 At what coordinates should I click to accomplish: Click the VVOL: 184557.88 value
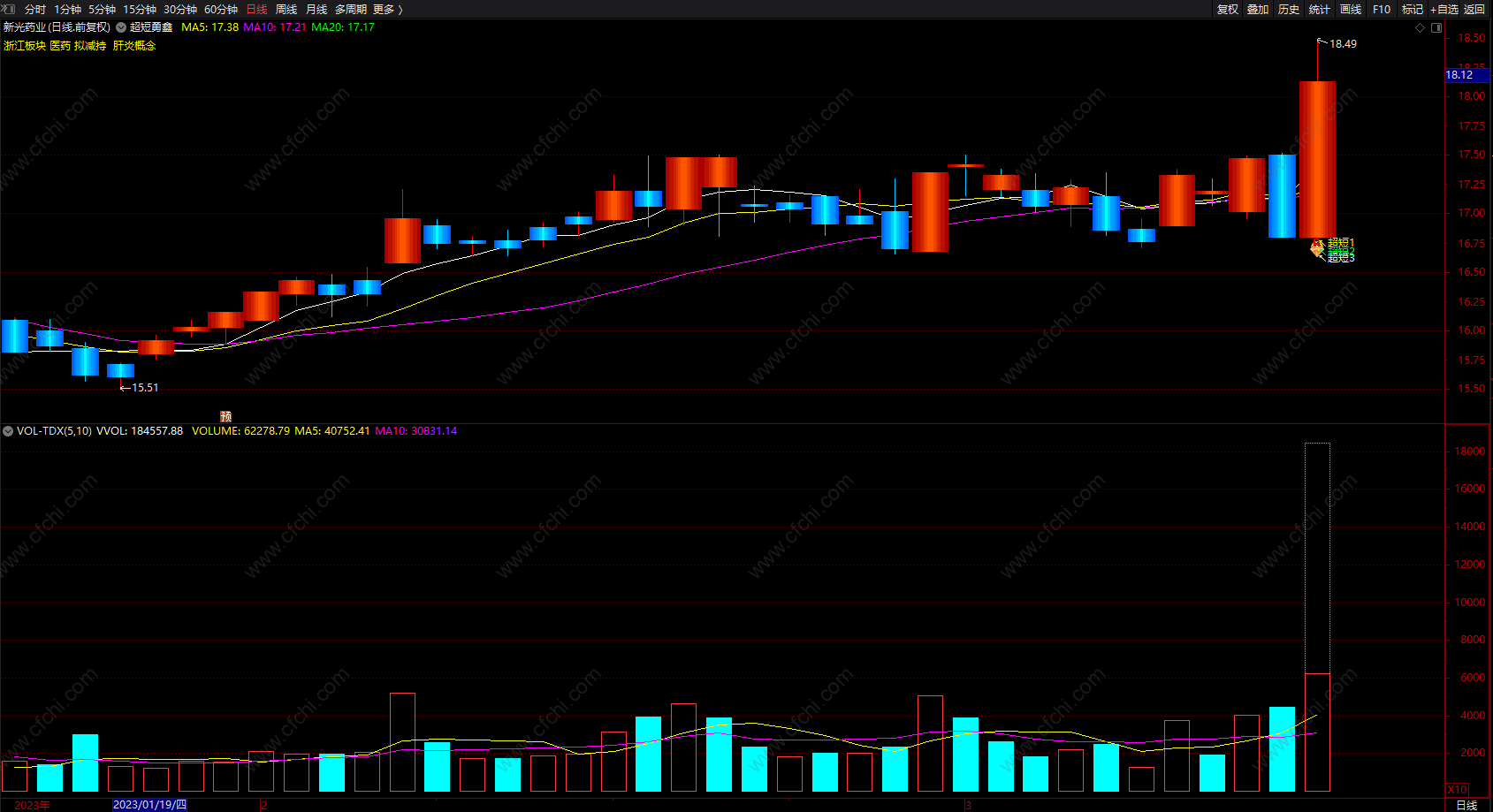(140, 431)
